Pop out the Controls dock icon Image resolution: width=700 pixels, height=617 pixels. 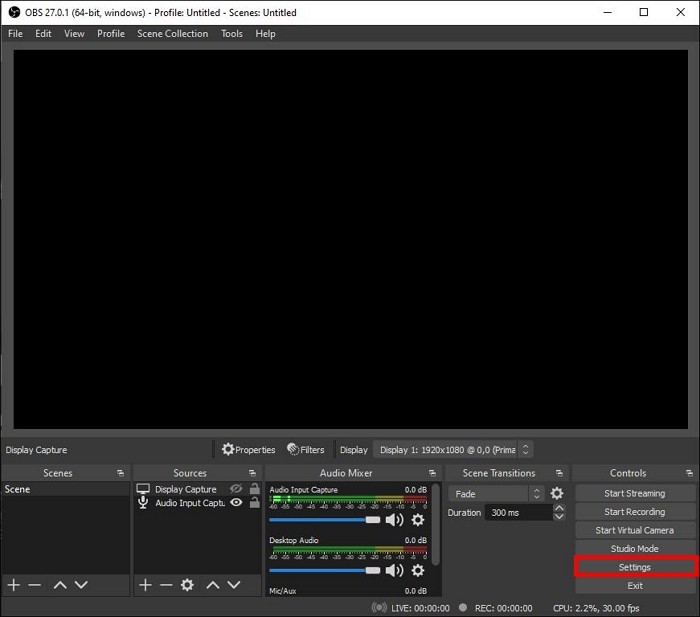tap(689, 473)
